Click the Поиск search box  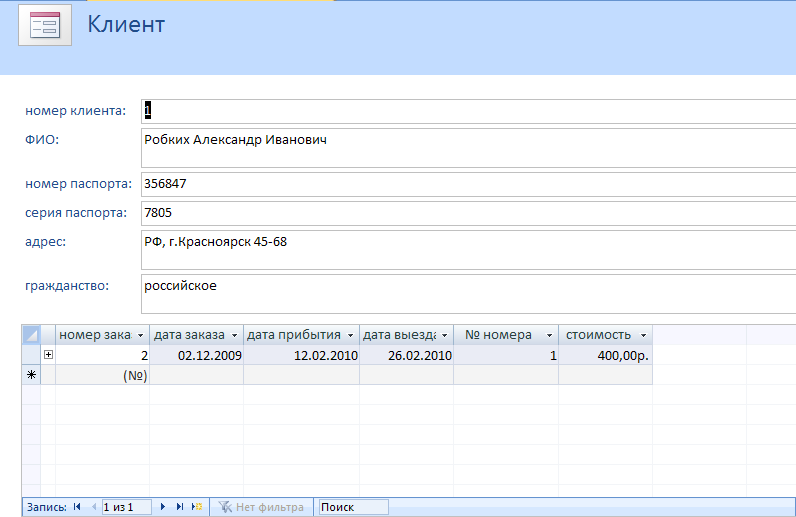(x=353, y=507)
